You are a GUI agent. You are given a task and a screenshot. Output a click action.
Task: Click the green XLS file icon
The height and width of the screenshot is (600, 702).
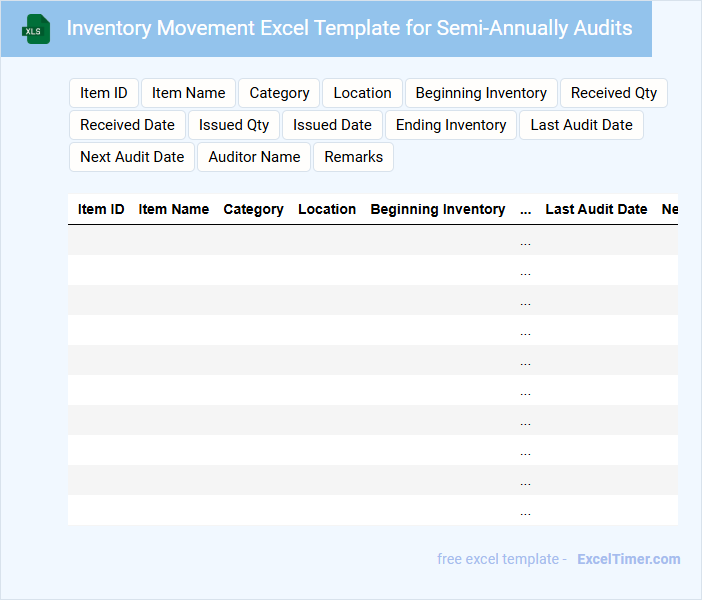[37, 29]
